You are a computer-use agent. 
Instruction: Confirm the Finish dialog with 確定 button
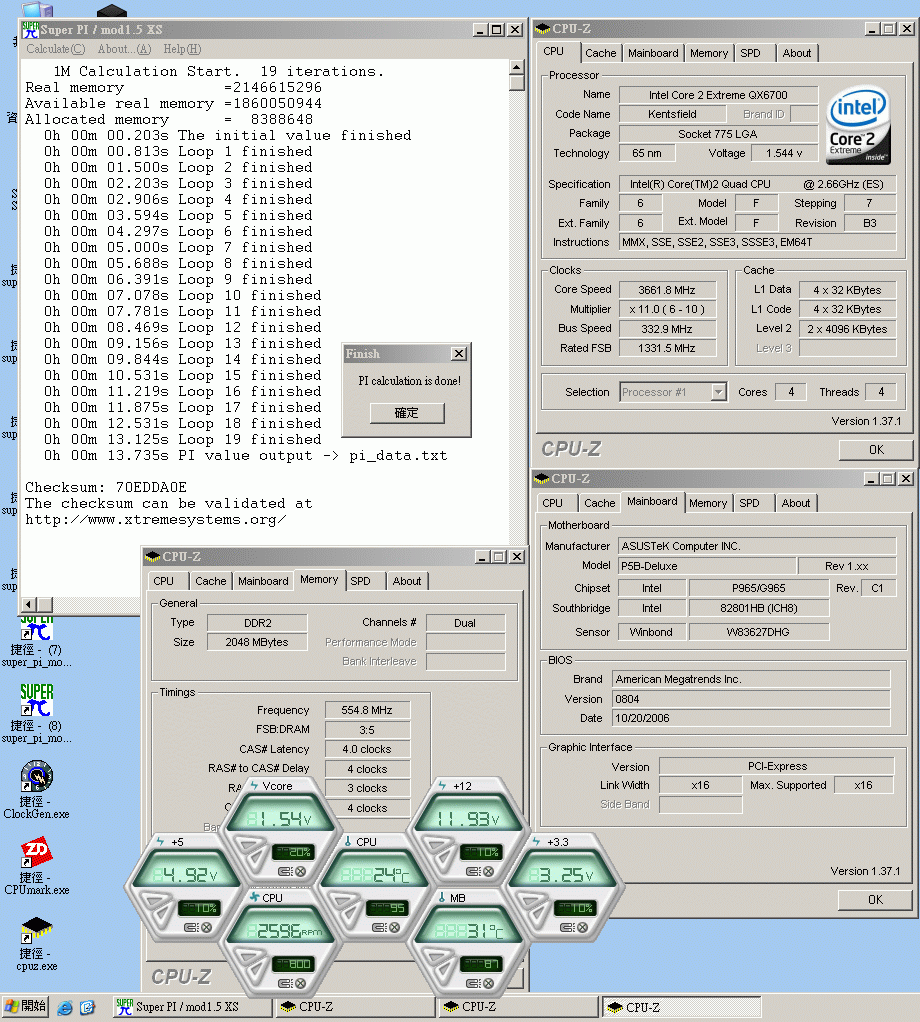407,413
